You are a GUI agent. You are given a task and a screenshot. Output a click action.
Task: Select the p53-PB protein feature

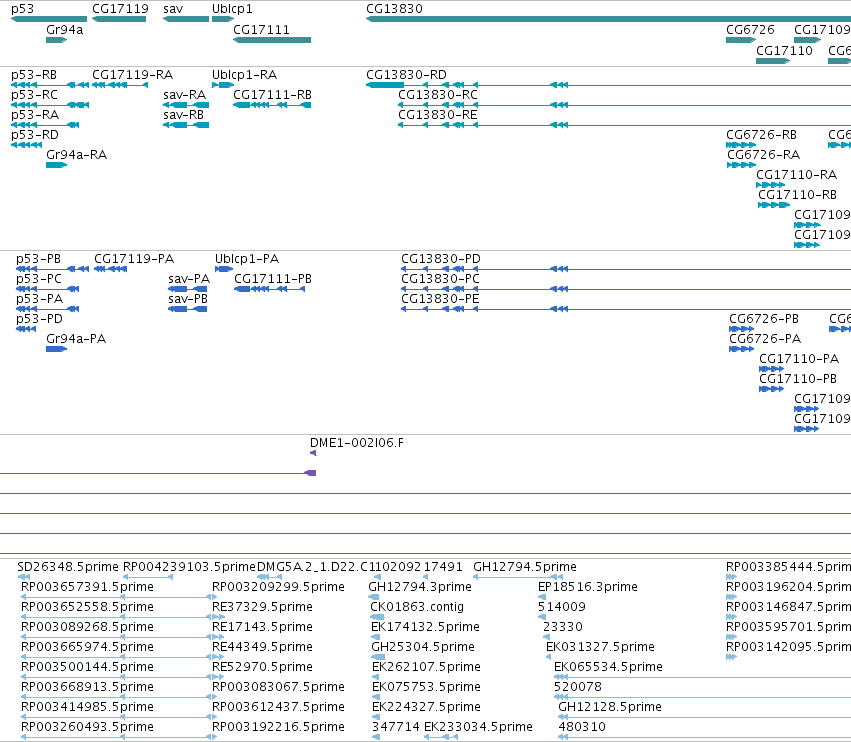[x=52, y=269]
